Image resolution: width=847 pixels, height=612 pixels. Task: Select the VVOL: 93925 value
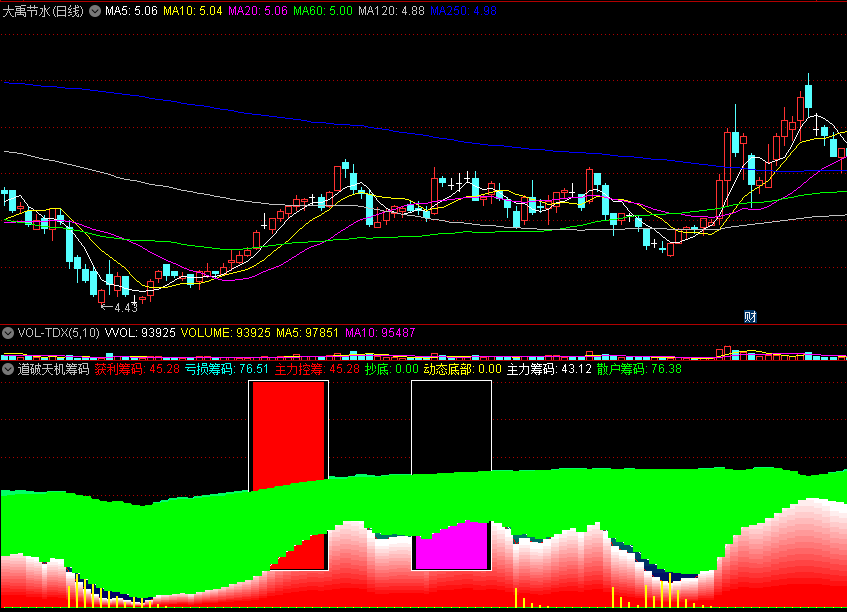pyautogui.click(x=140, y=333)
